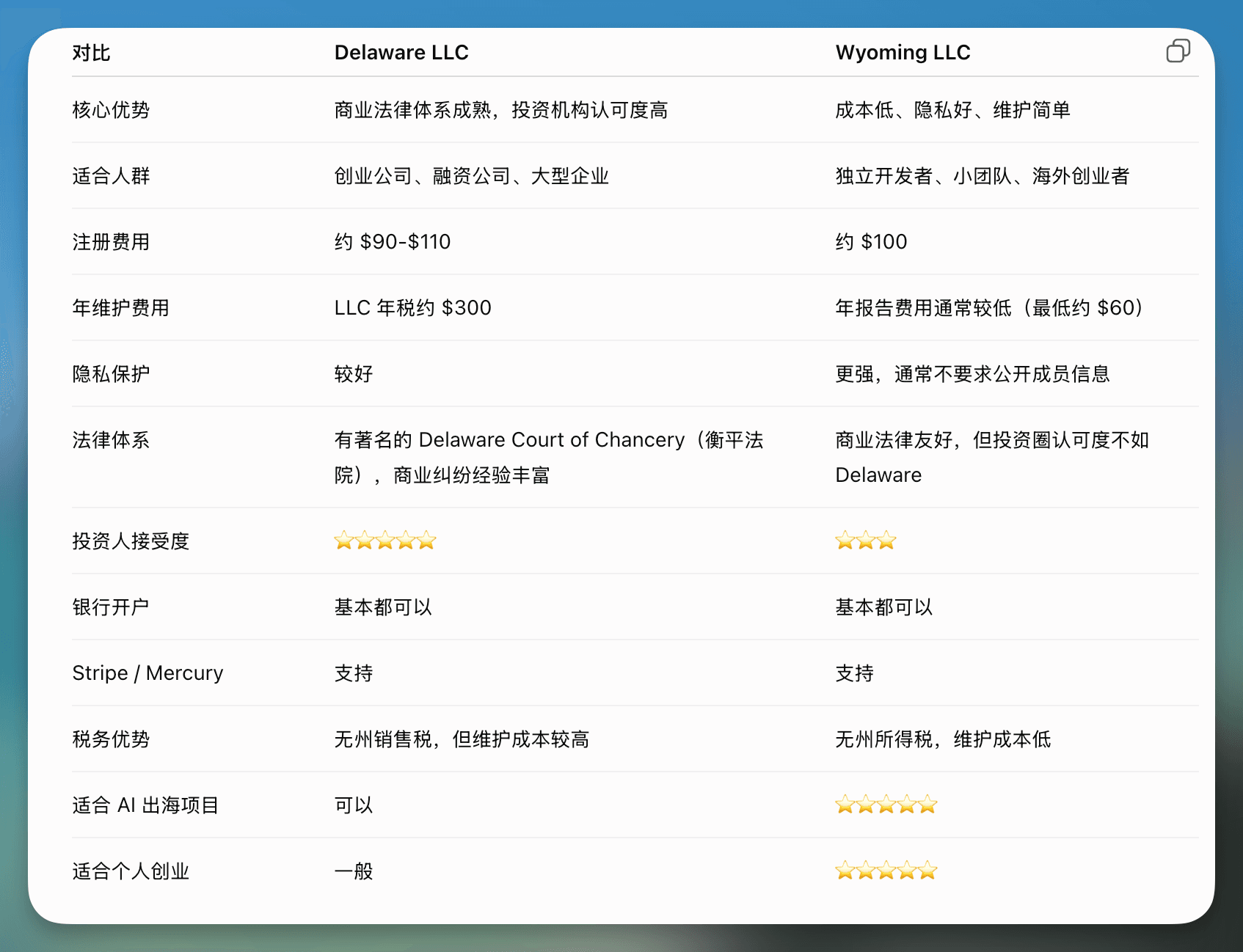Image resolution: width=1243 pixels, height=952 pixels.
Task: Click the 税务优势 row label
Action: tap(111, 739)
